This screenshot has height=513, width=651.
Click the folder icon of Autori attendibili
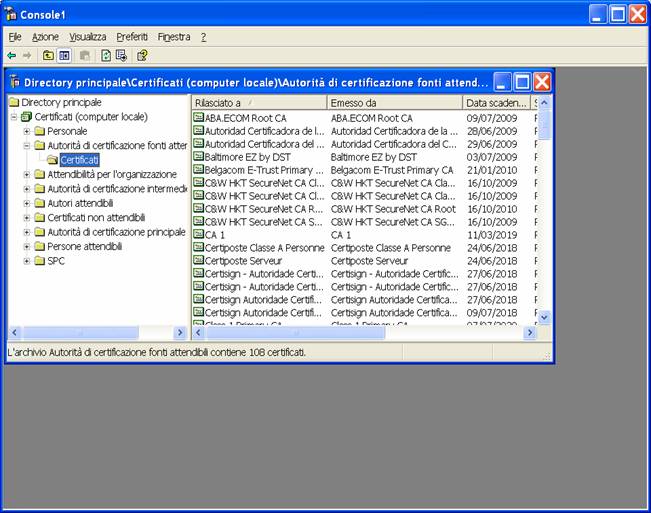40,203
